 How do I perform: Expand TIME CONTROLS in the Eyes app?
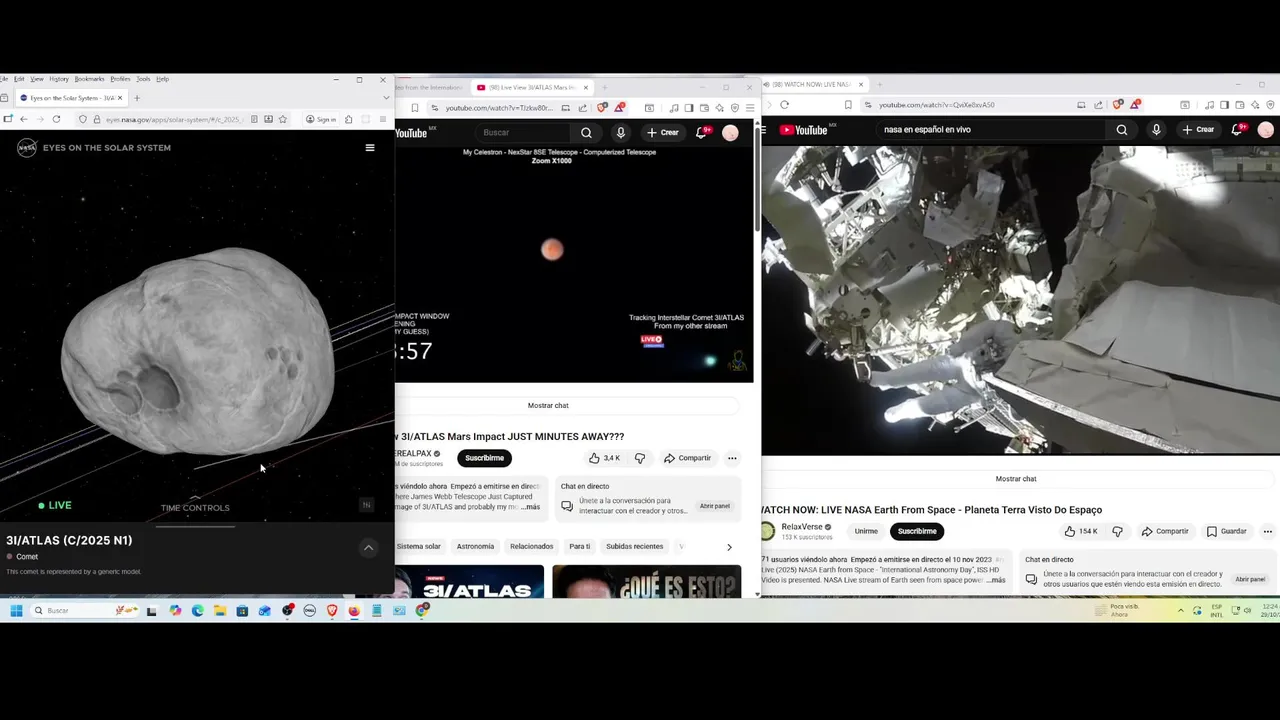click(x=195, y=506)
